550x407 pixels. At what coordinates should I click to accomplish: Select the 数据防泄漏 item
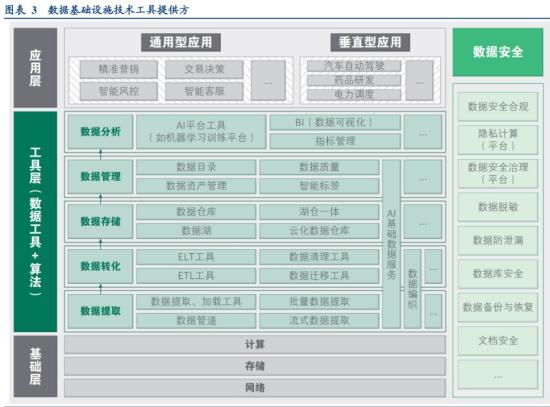(x=498, y=240)
